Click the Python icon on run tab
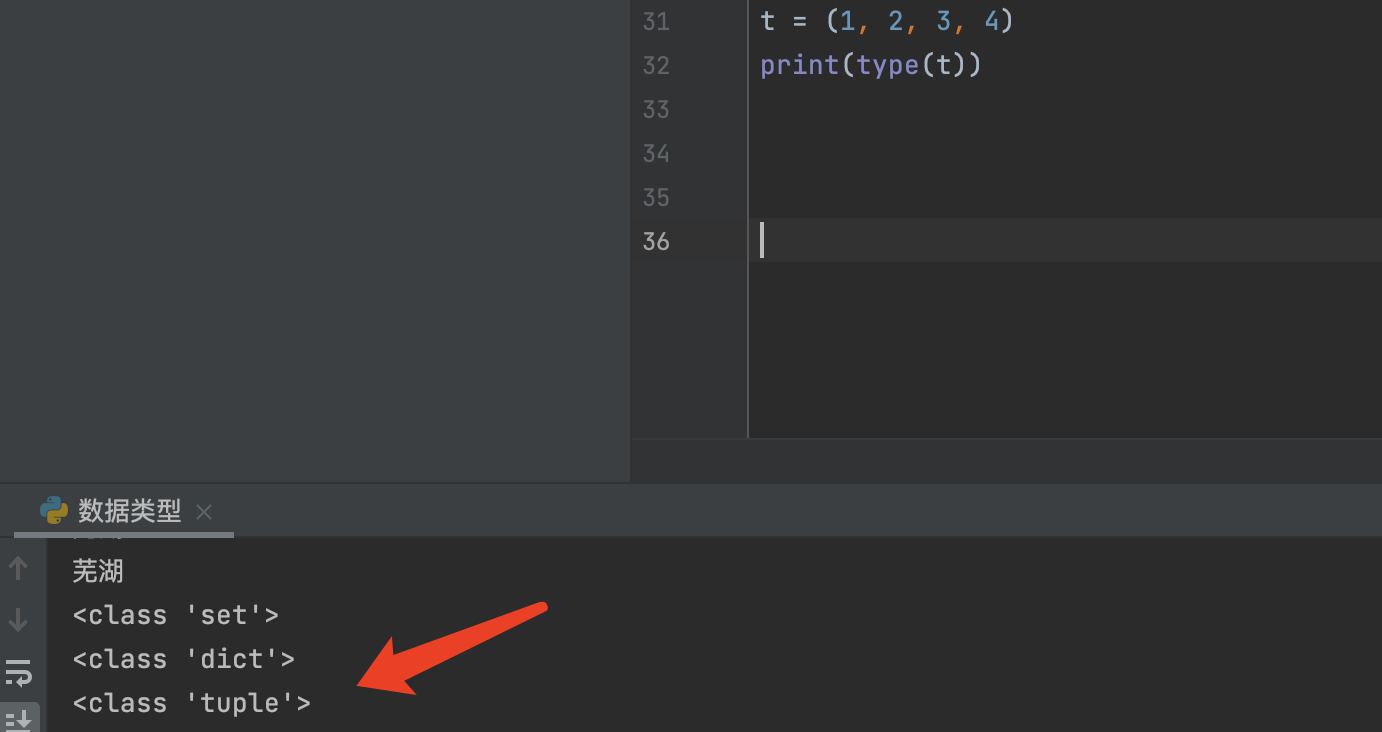 point(54,511)
